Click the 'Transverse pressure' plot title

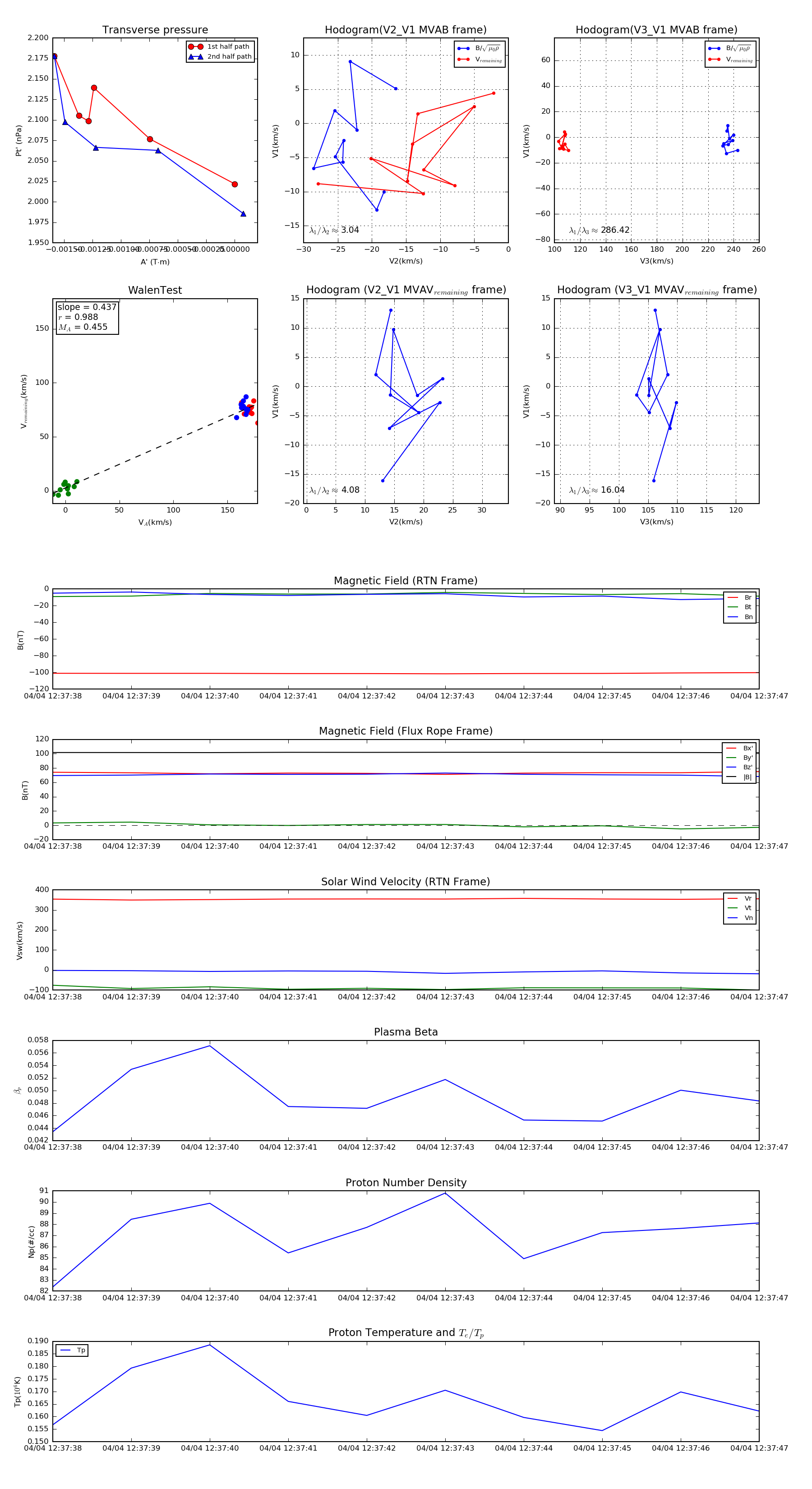pos(155,30)
